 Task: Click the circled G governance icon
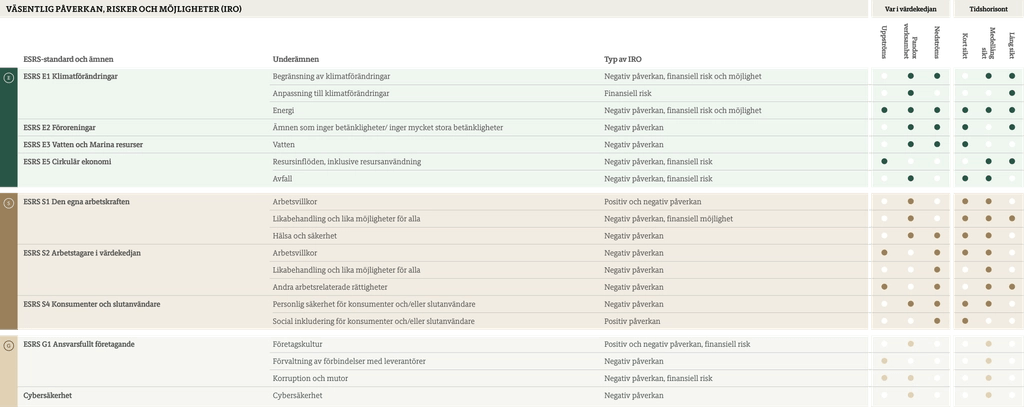pos(9,344)
